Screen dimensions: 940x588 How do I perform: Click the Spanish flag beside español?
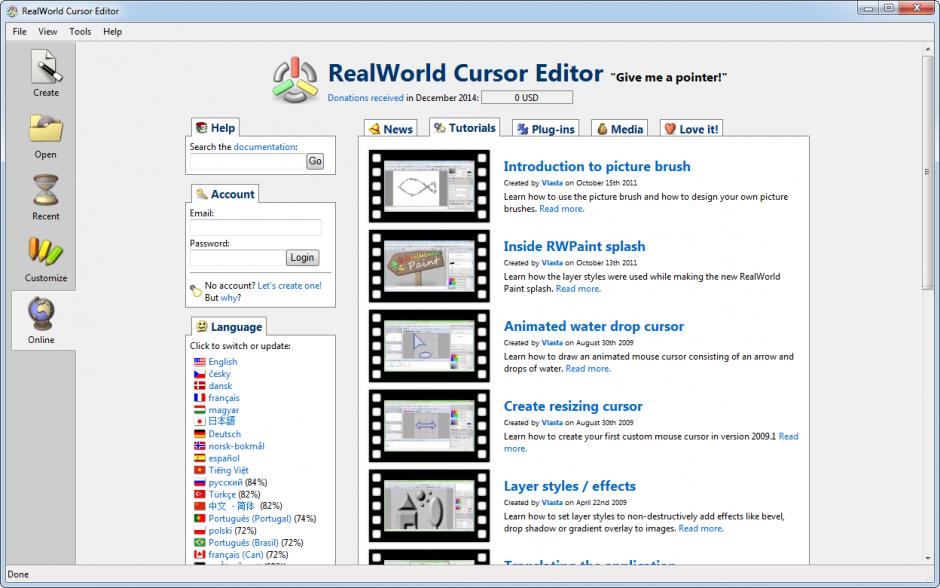click(200, 458)
